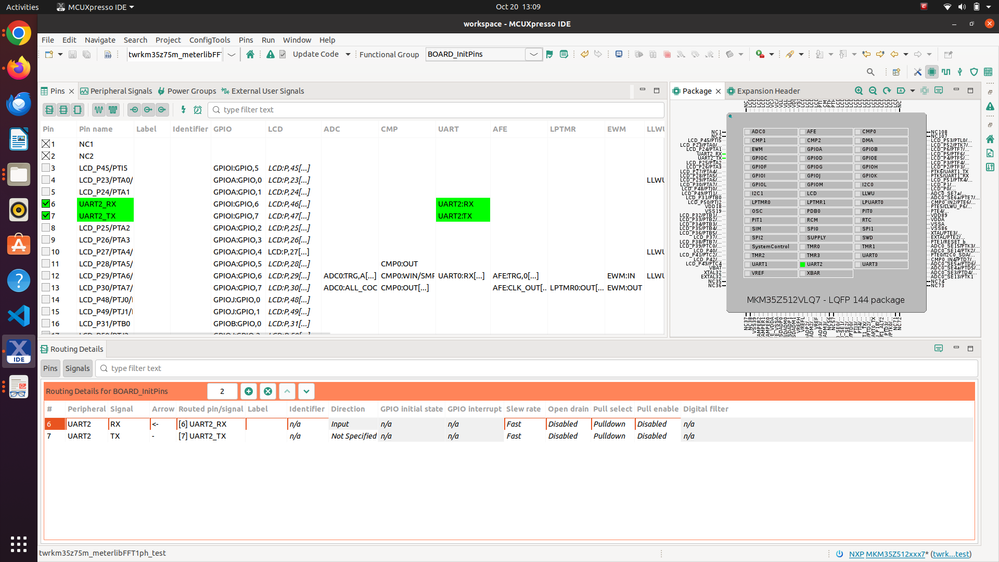Expand the New file dropdown arrow in toolbar
The height and width of the screenshot is (562, 999).
point(61,54)
